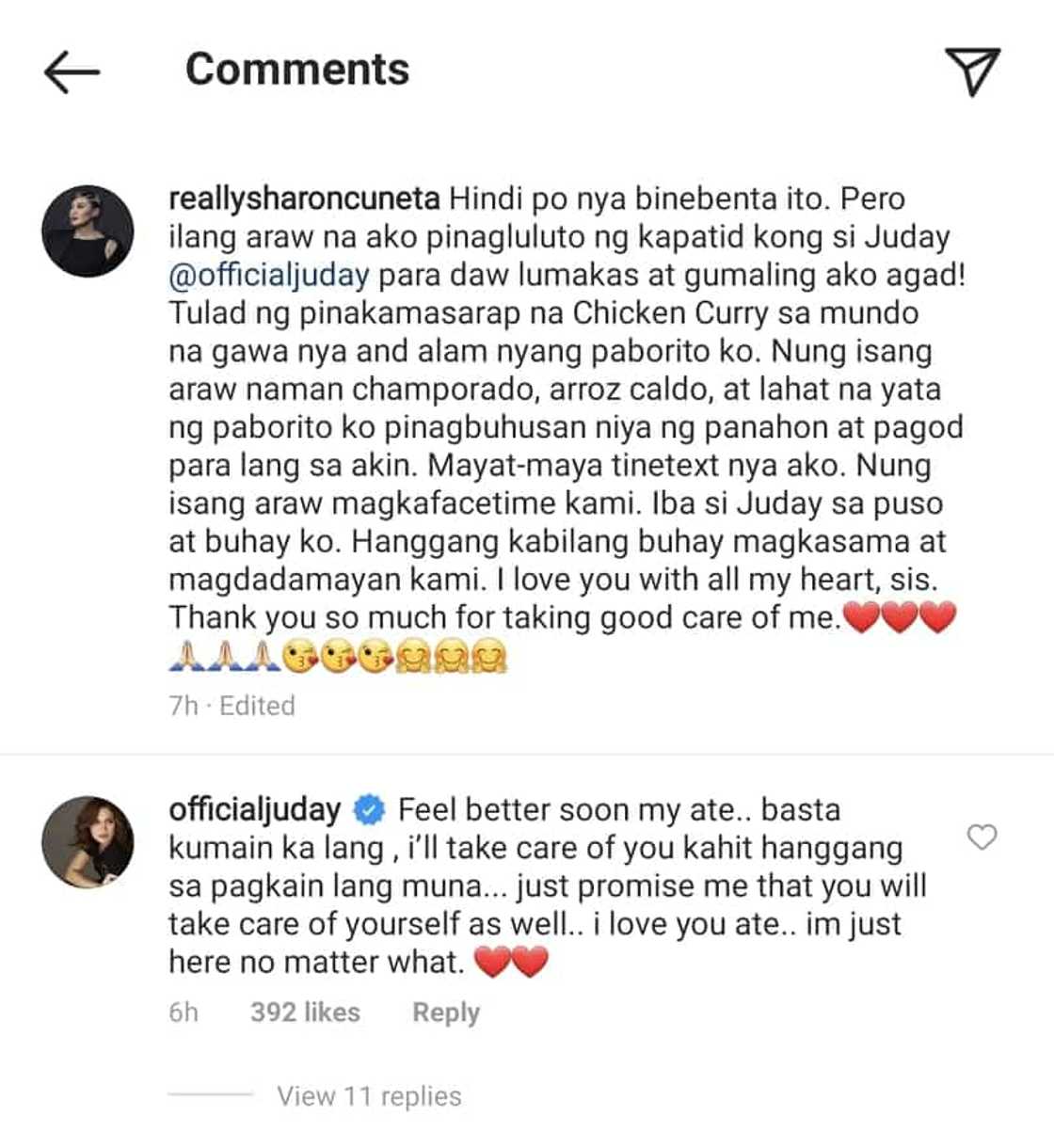Go back using the left arrow
This screenshot has height=1148, width=1054.
tap(72, 72)
